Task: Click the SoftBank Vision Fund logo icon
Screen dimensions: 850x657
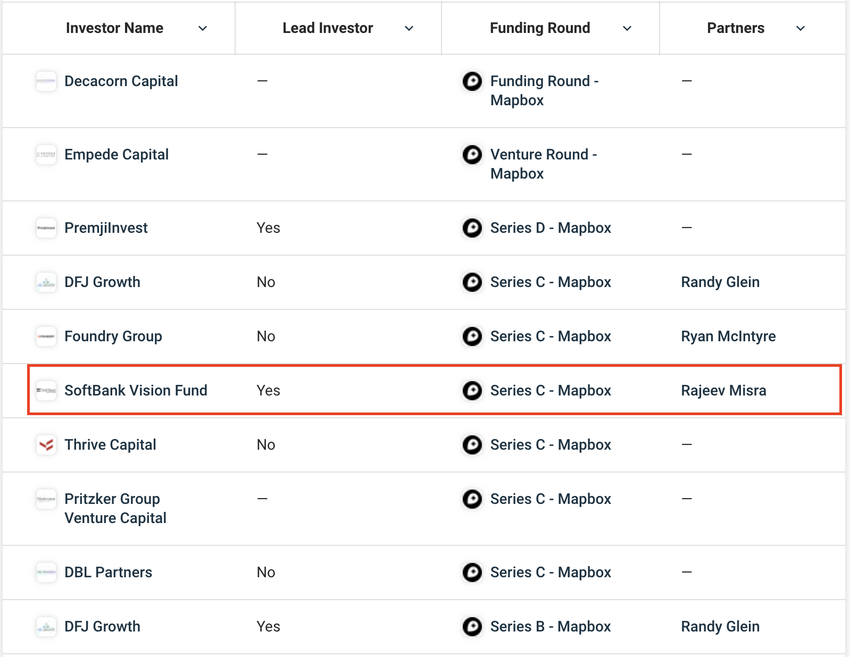Action: [x=46, y=391]
